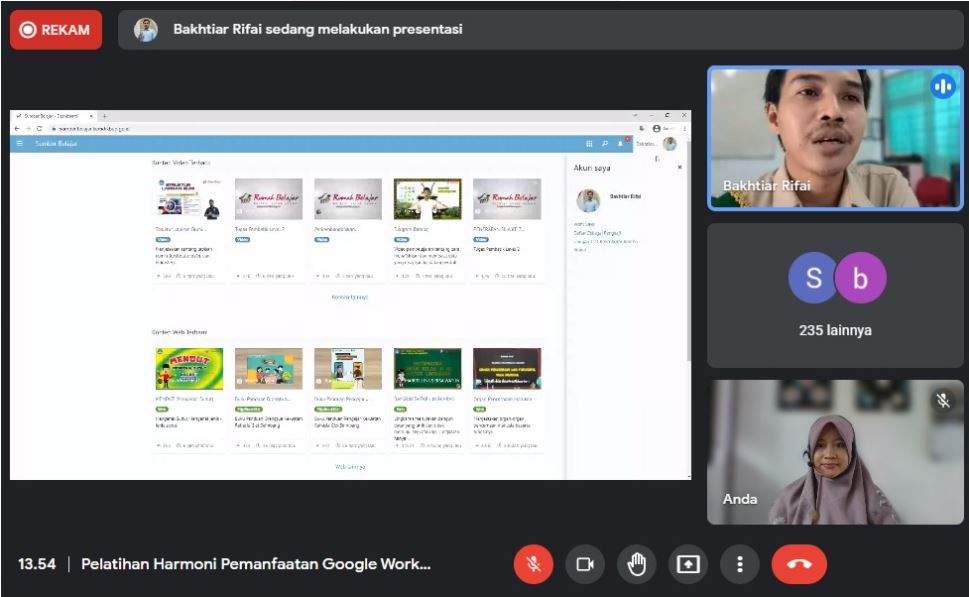Select the Anda self-view video tile
Image resolution: width=969 pixels, height=597 pixels.
pos(835,452)
